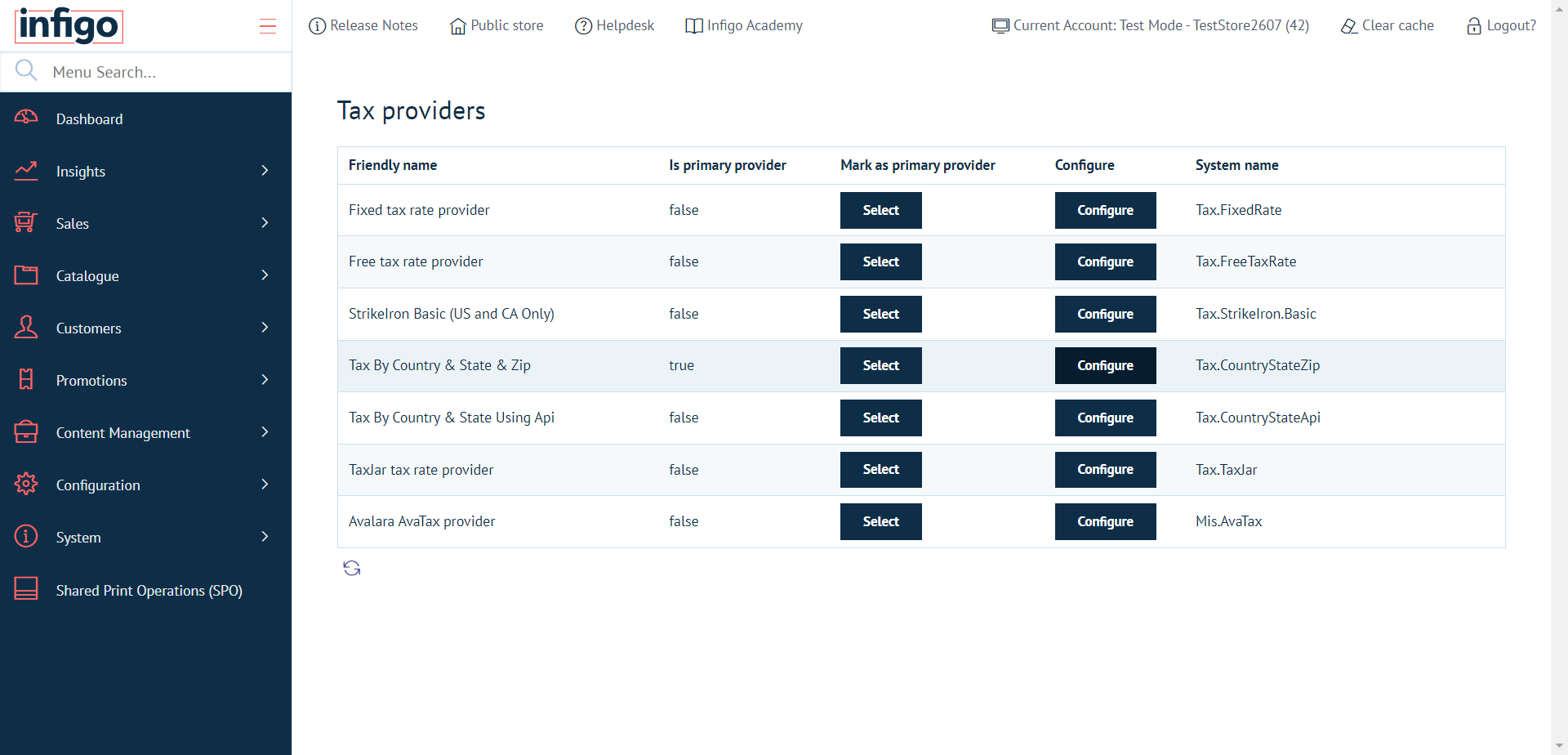Viewport: 1568px width, 755px height.
Task: Click the Customers person icon
Action: click(x=26, y=328)
